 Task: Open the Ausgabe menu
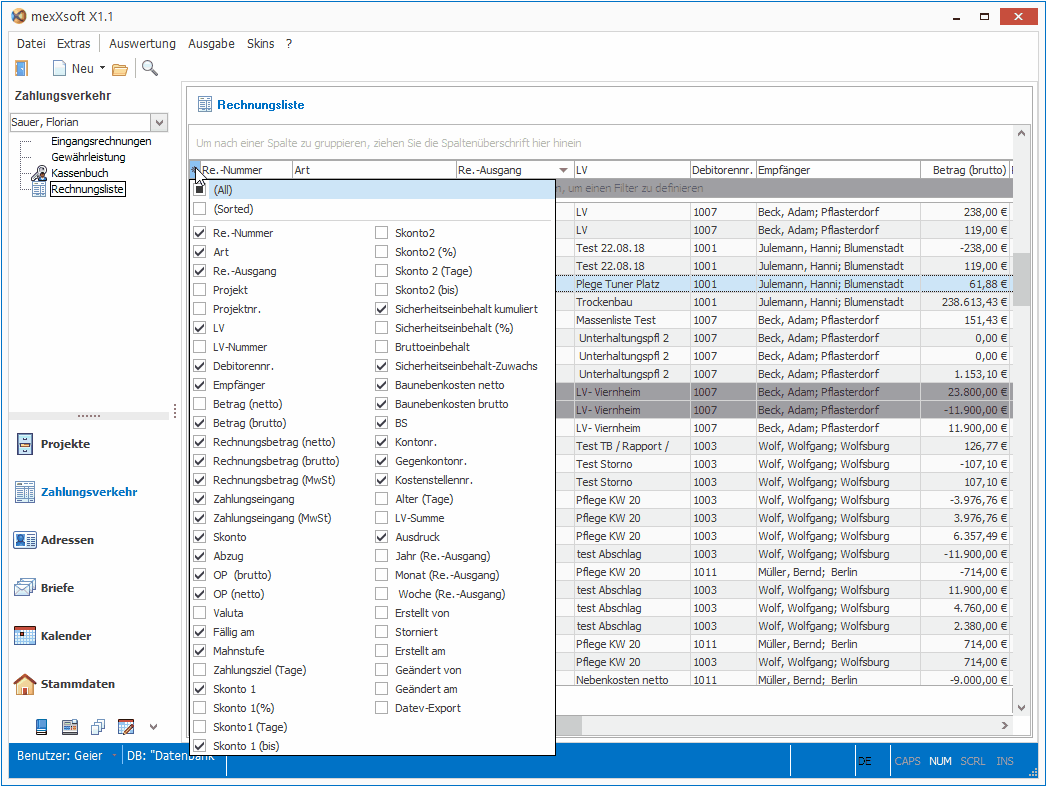211,43
